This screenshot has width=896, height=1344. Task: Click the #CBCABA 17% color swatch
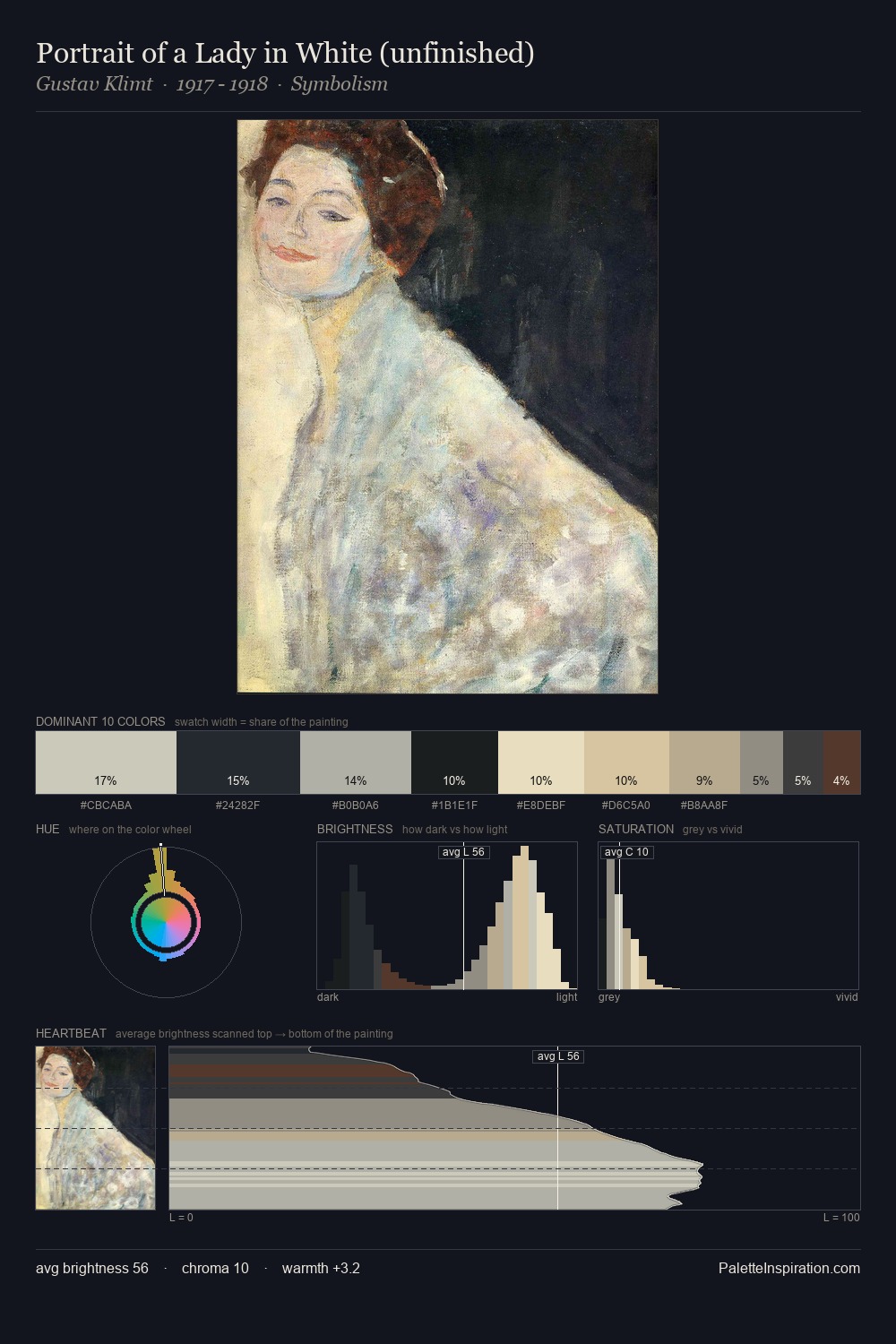(106, 762)
